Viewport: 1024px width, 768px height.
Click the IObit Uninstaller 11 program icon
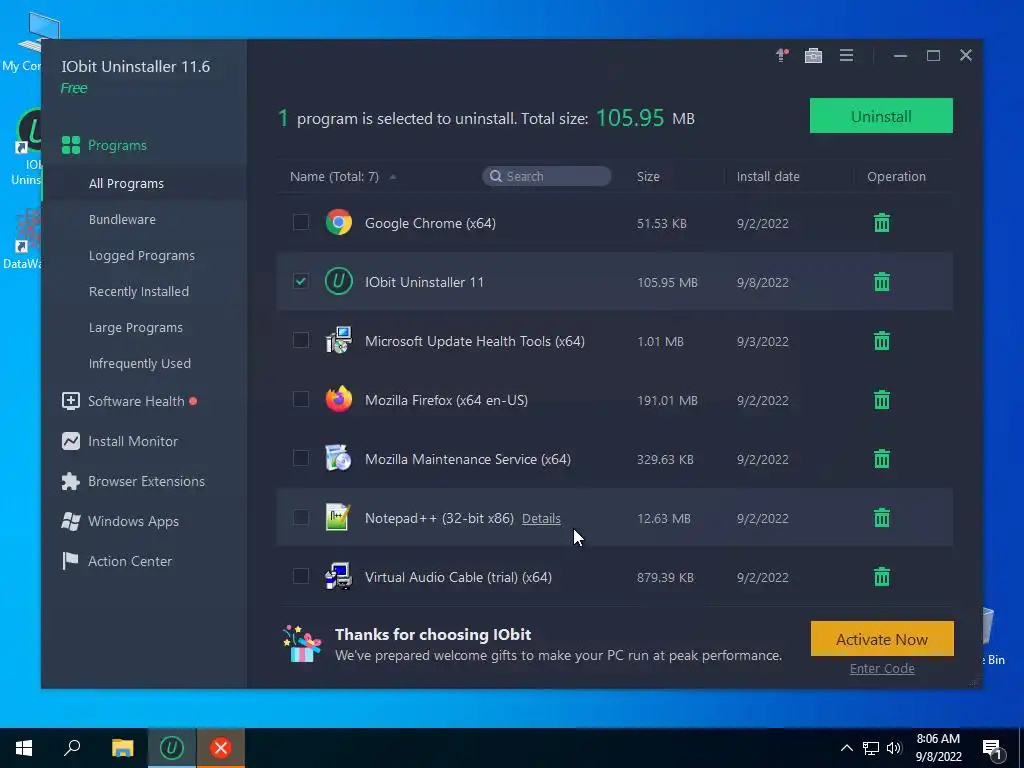[338, 281]
